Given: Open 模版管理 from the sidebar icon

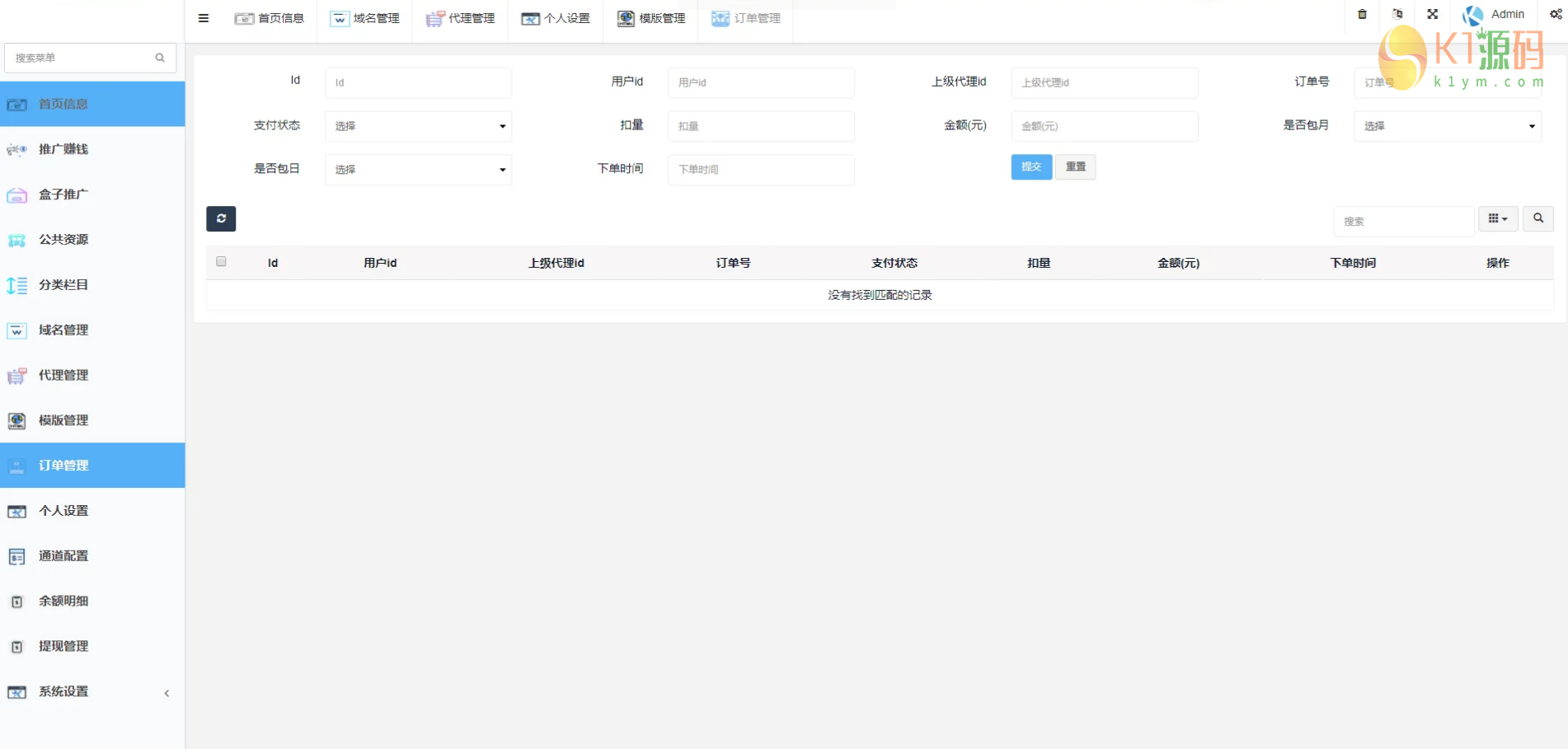Looking at the screenshot, I should click(16, 421).
